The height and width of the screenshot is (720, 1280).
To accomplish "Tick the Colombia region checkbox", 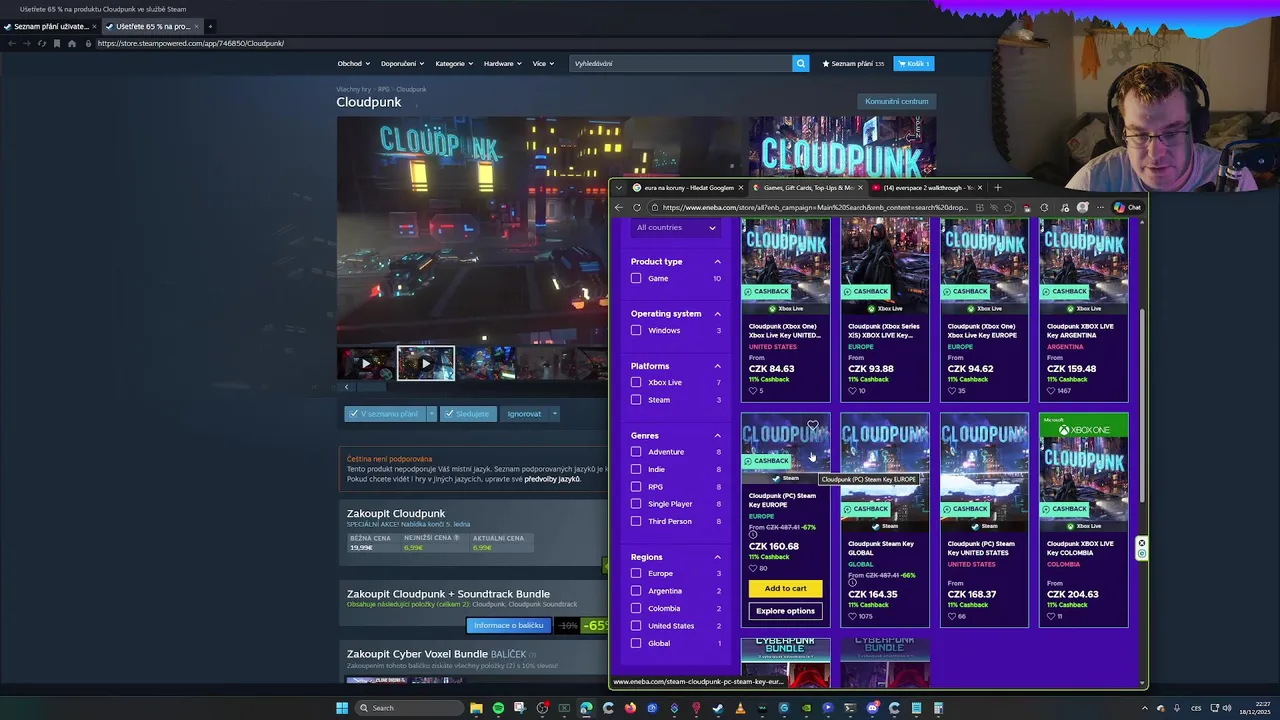I will [636, 608].
